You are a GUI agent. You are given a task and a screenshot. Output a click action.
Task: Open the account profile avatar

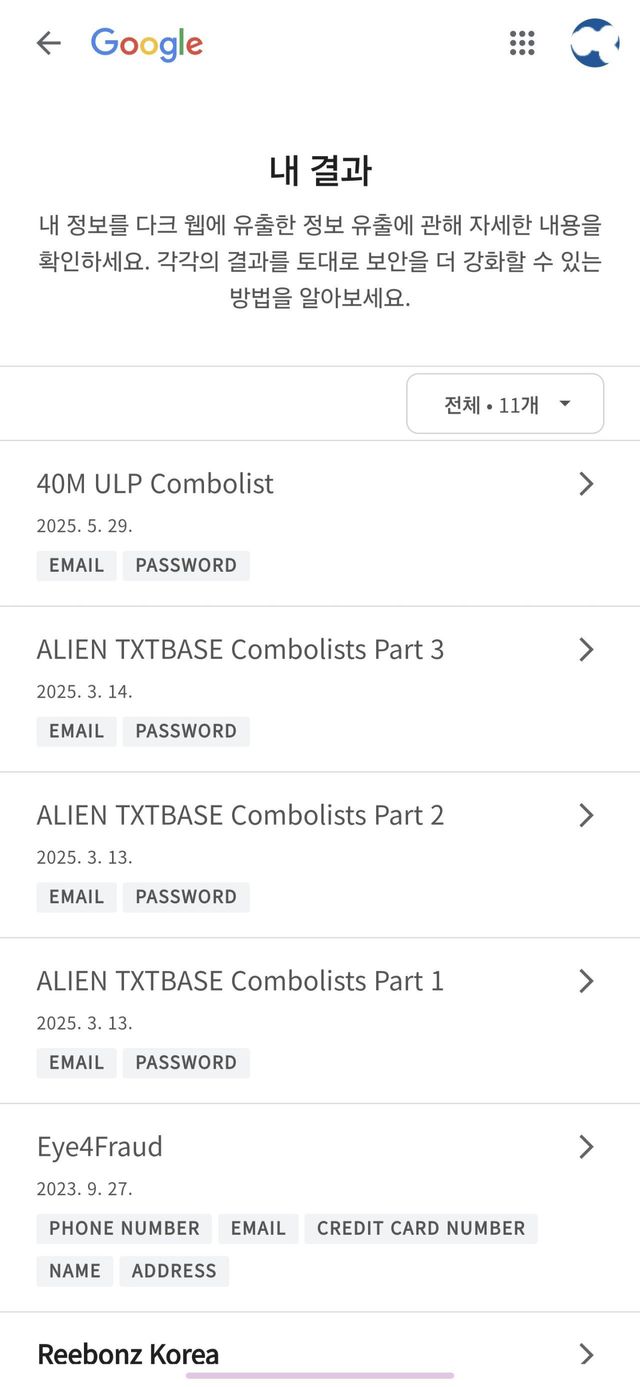[x=594, y=43]
